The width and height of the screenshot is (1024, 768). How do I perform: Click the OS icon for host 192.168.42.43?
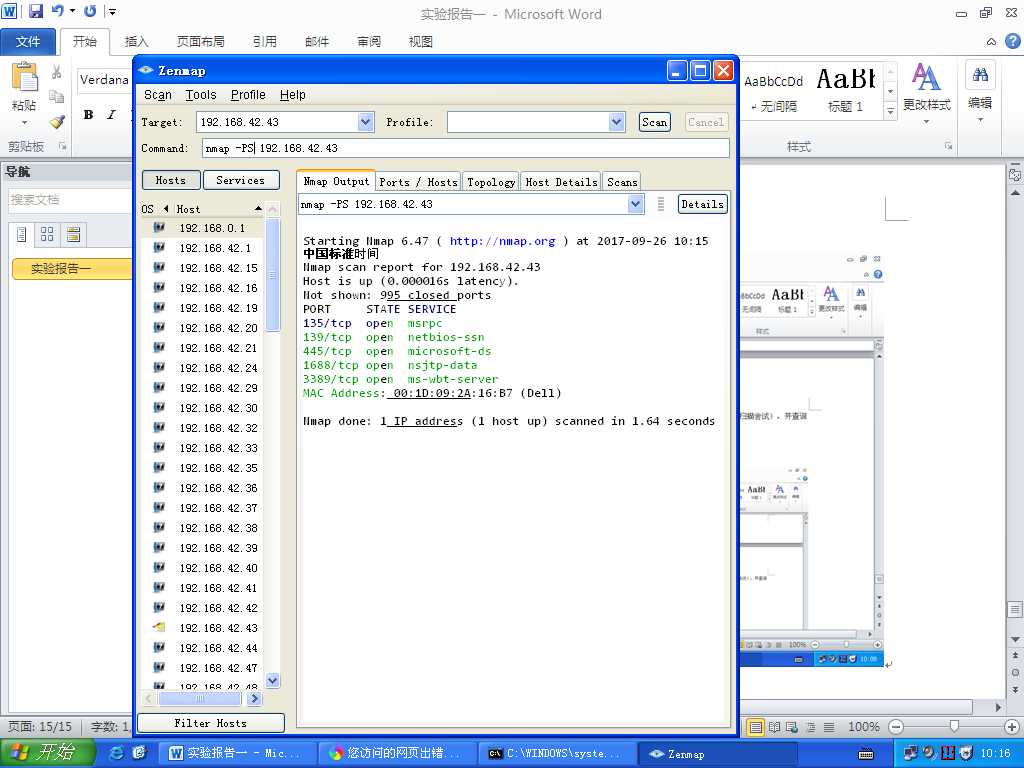point(159,628)
